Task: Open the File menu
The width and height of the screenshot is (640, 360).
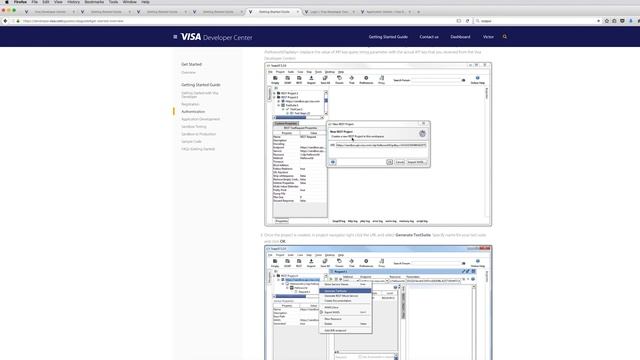Action: (x=35, y=2)
